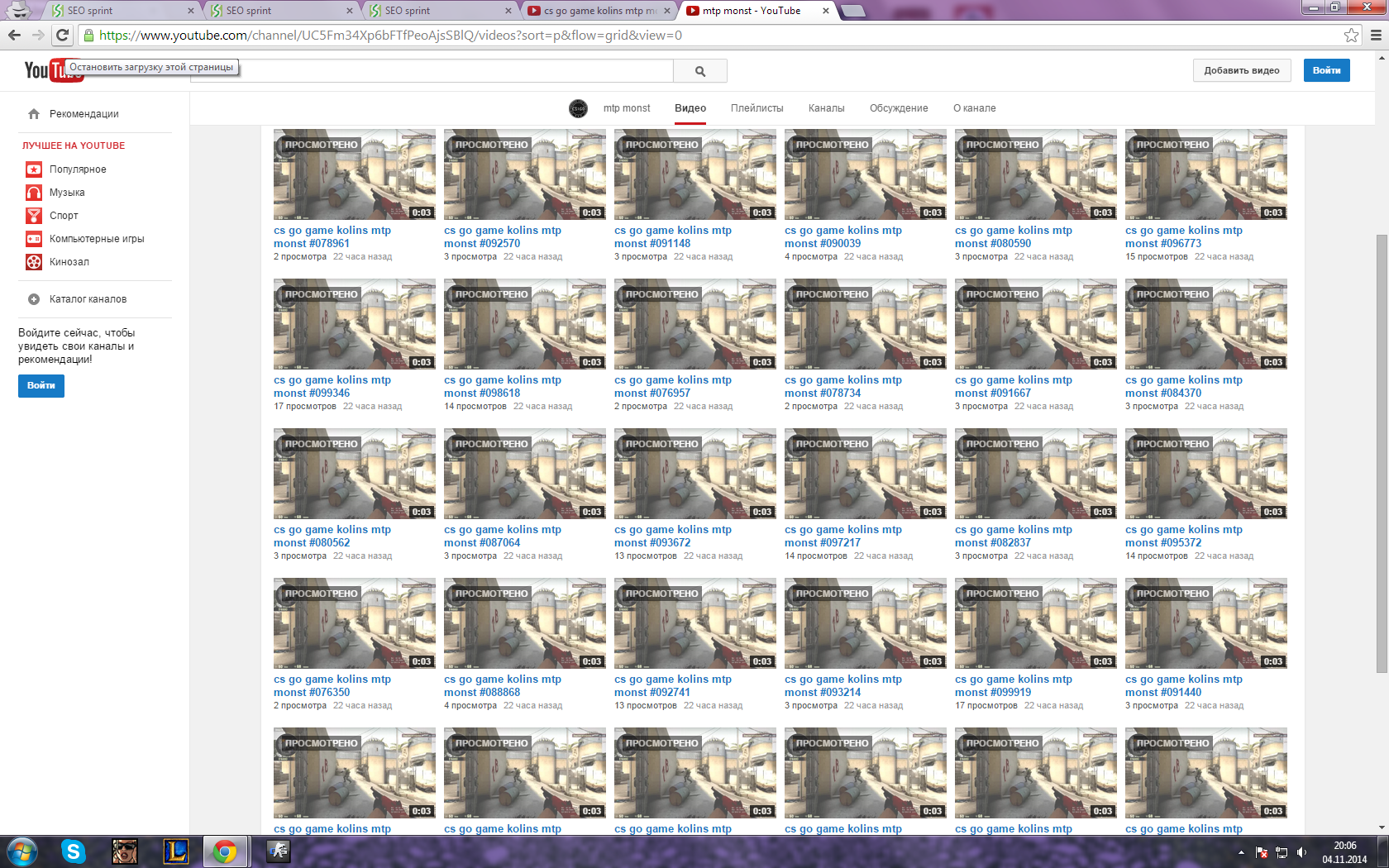This screenshot has width=1389, height=868.
Task: Click the mtp monst channel avatar
Action: click(x=578, y=108)
